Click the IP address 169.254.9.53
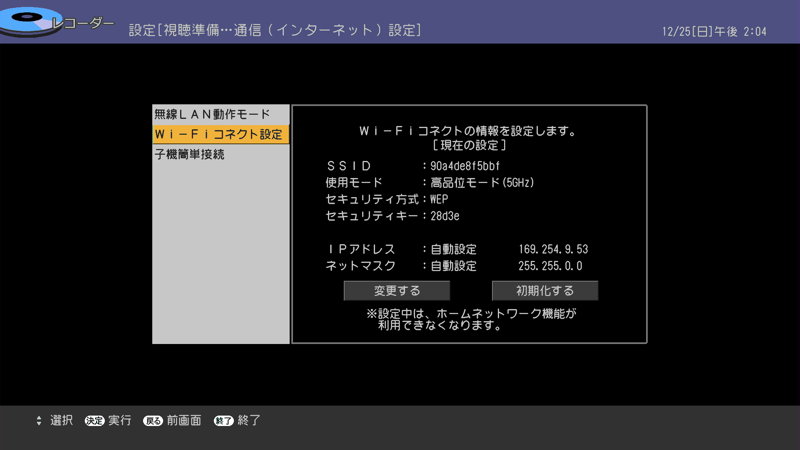This screenshot has height=450, width=800. point(553,249)
